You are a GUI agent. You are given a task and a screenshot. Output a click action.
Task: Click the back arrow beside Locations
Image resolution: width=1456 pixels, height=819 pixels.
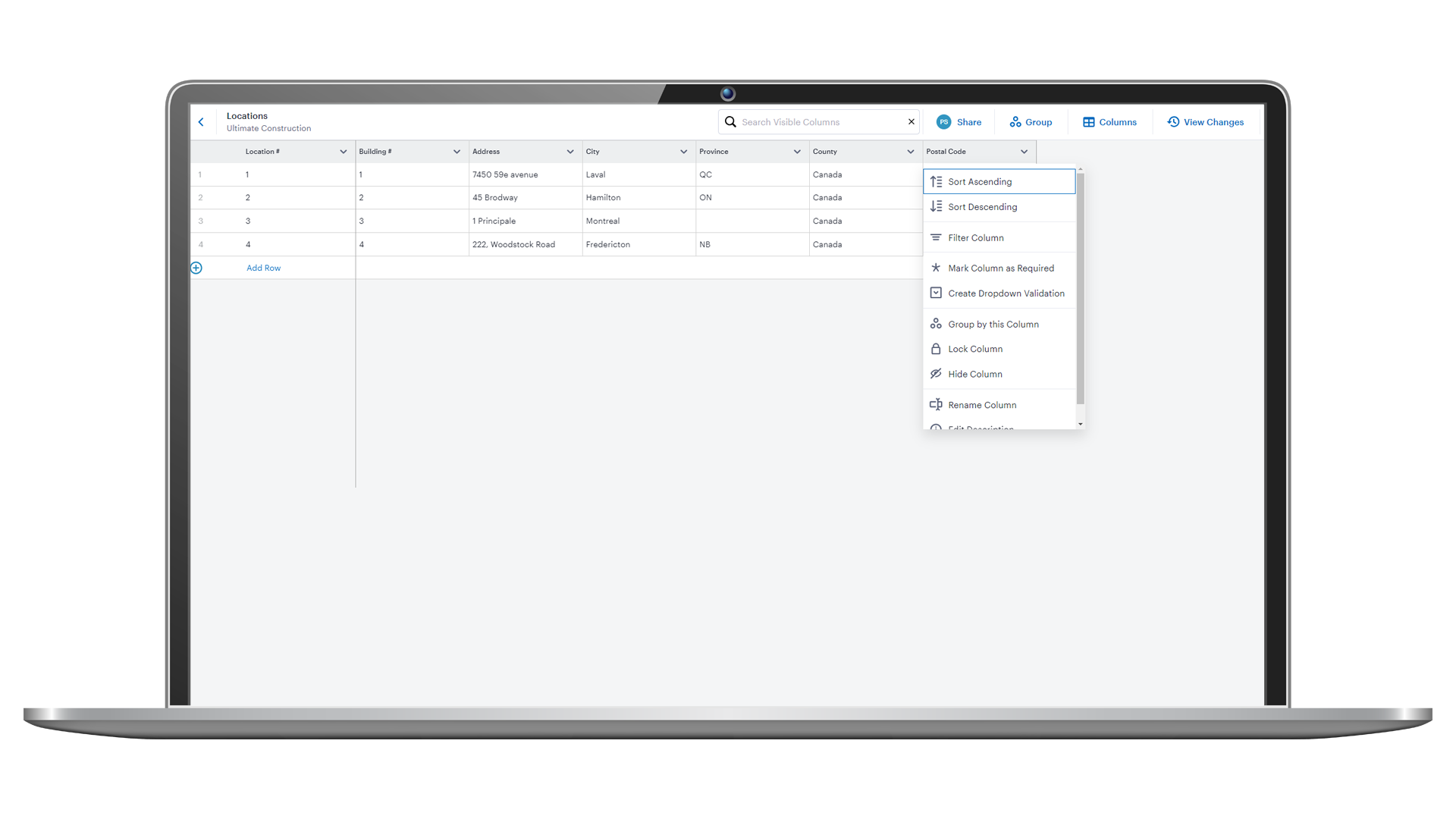(201, 122)
